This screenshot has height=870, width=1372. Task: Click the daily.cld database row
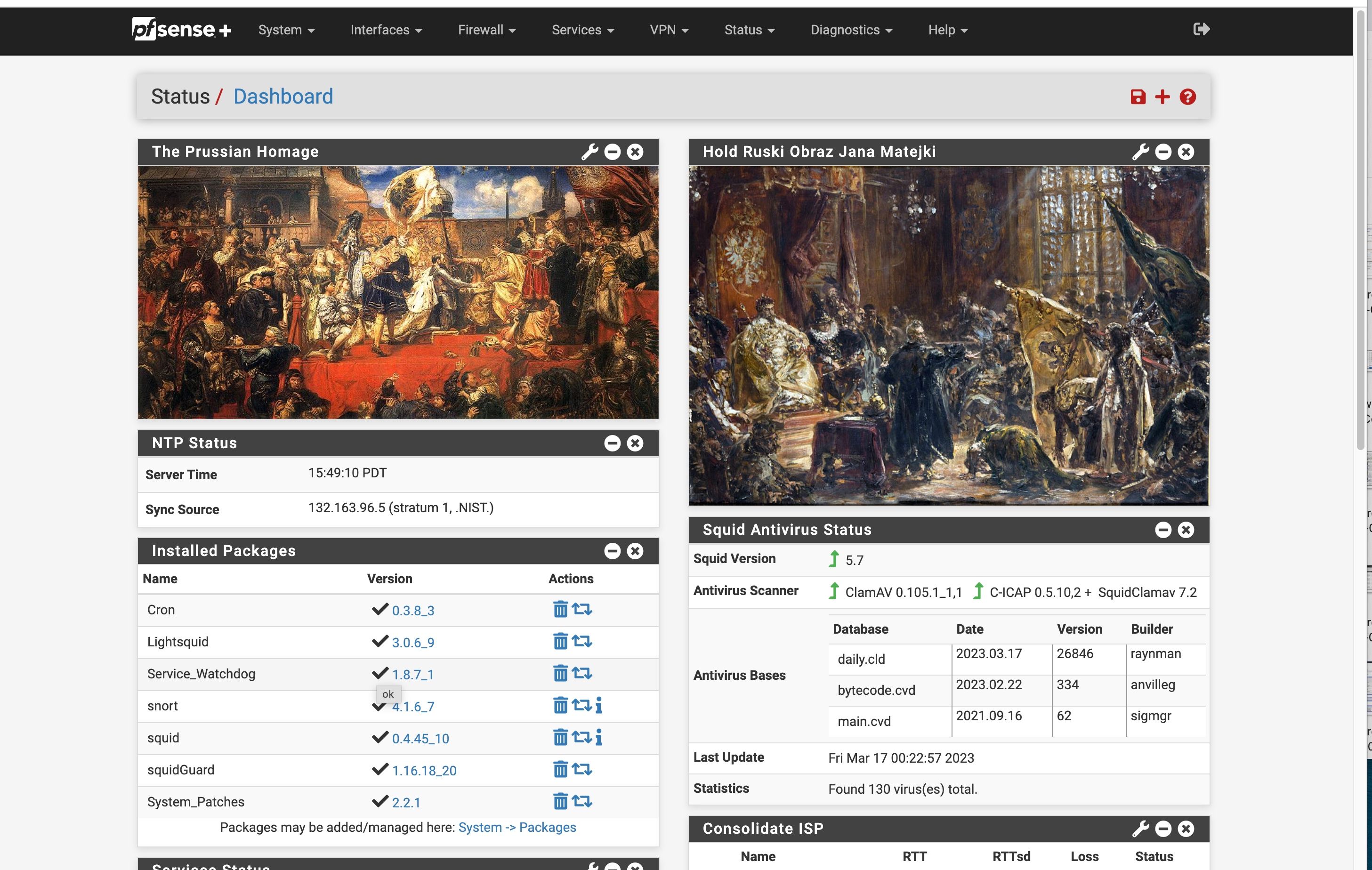click(x=1017, y=659)
